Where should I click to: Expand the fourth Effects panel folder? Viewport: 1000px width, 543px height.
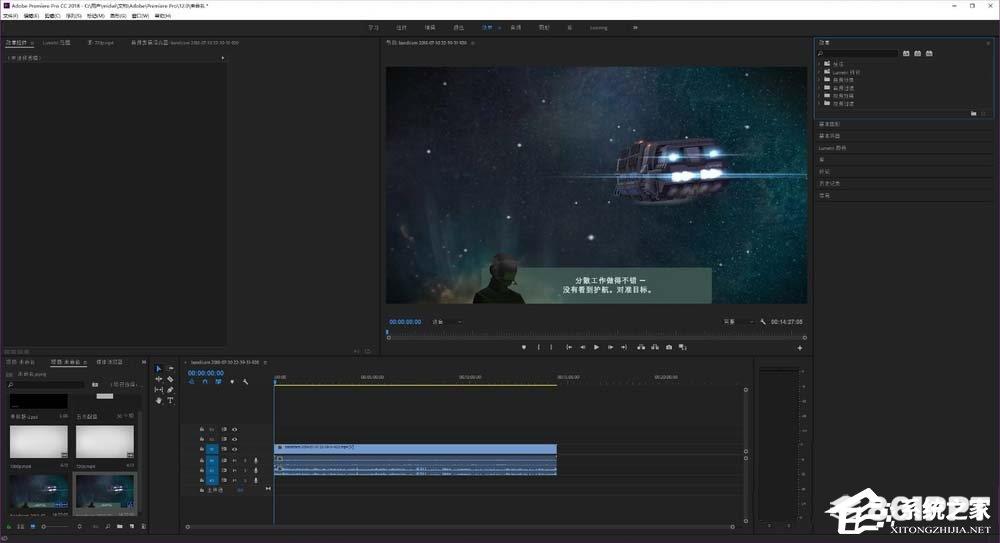tap(820, 87)
